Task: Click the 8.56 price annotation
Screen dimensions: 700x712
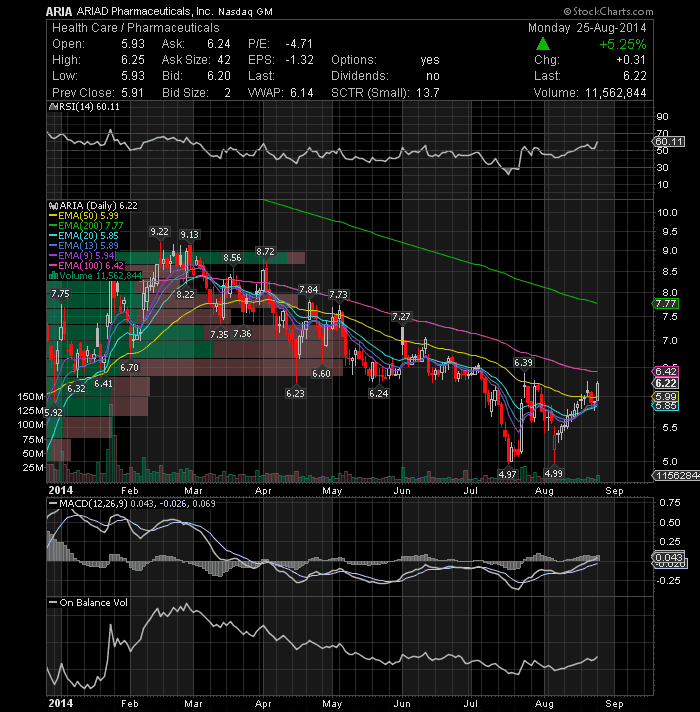Action: click(x=232, y=257)
